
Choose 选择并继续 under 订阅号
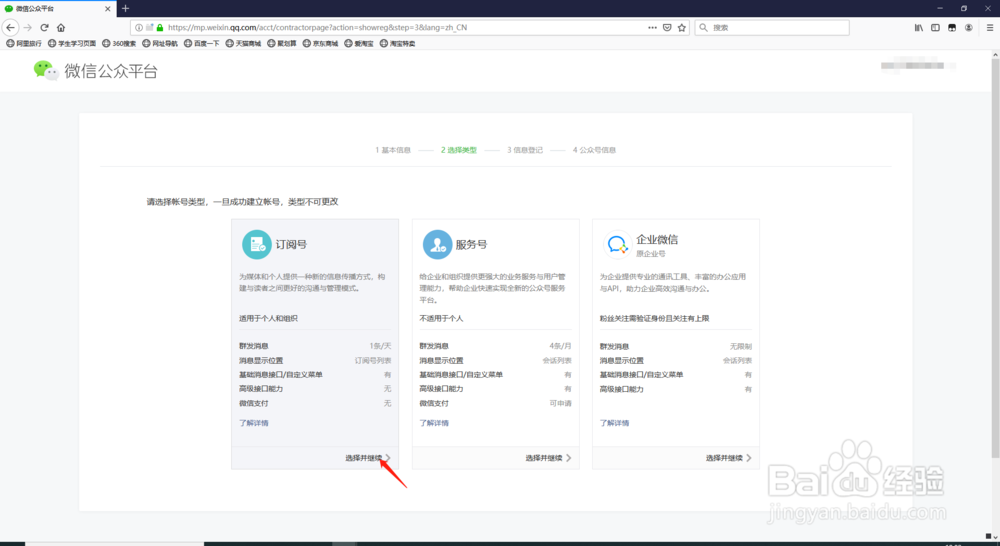[368, 458]
